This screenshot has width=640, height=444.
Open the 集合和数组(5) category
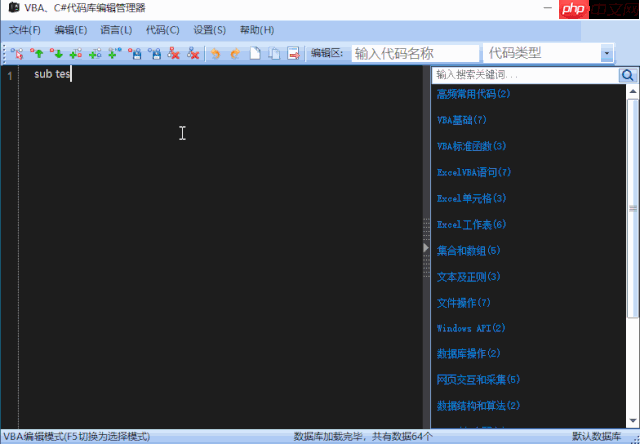point(469,251)
